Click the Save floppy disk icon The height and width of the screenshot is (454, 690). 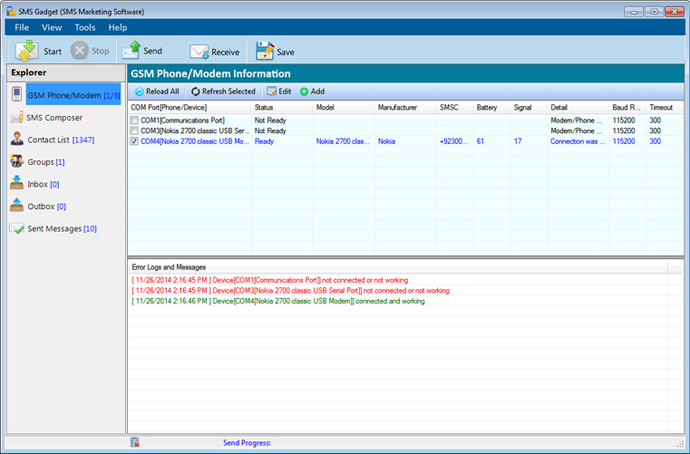point(264,51)
